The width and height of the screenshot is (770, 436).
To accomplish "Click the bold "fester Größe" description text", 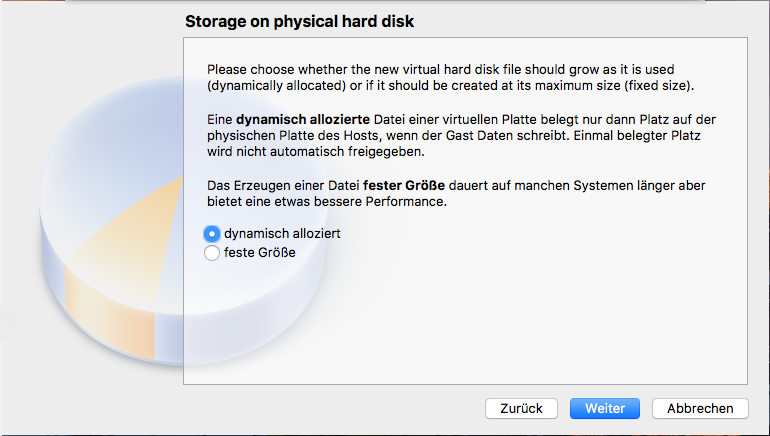I will click(403, 186).
